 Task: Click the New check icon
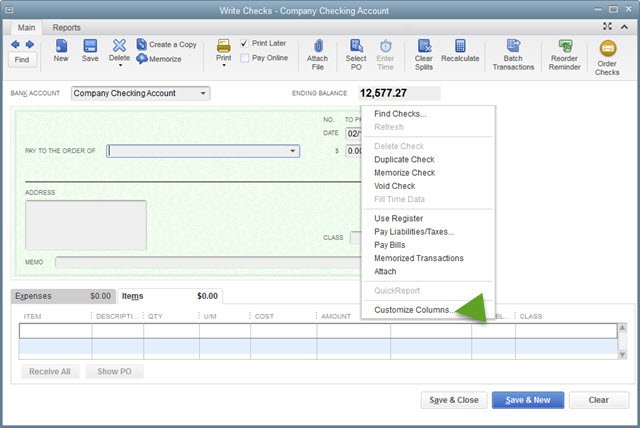pos(61,51)
